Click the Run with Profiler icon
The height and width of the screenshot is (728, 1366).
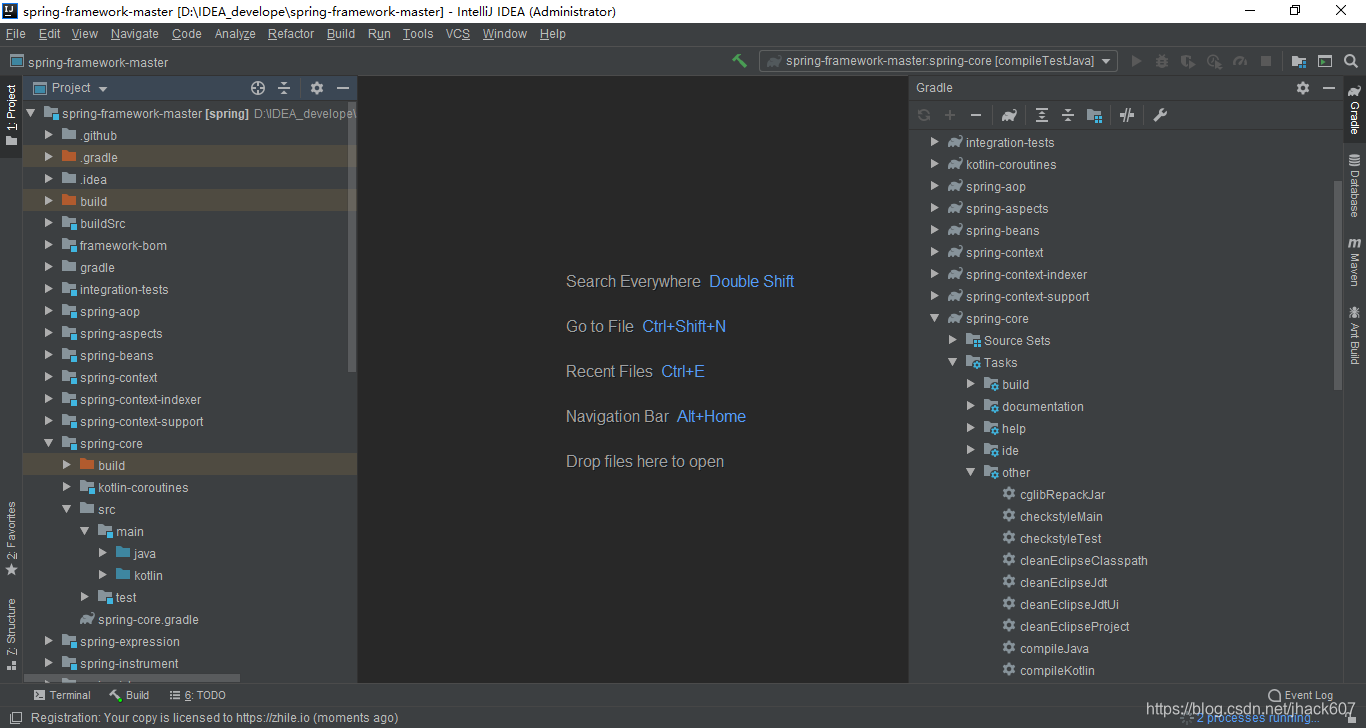tap(1214, 61)
